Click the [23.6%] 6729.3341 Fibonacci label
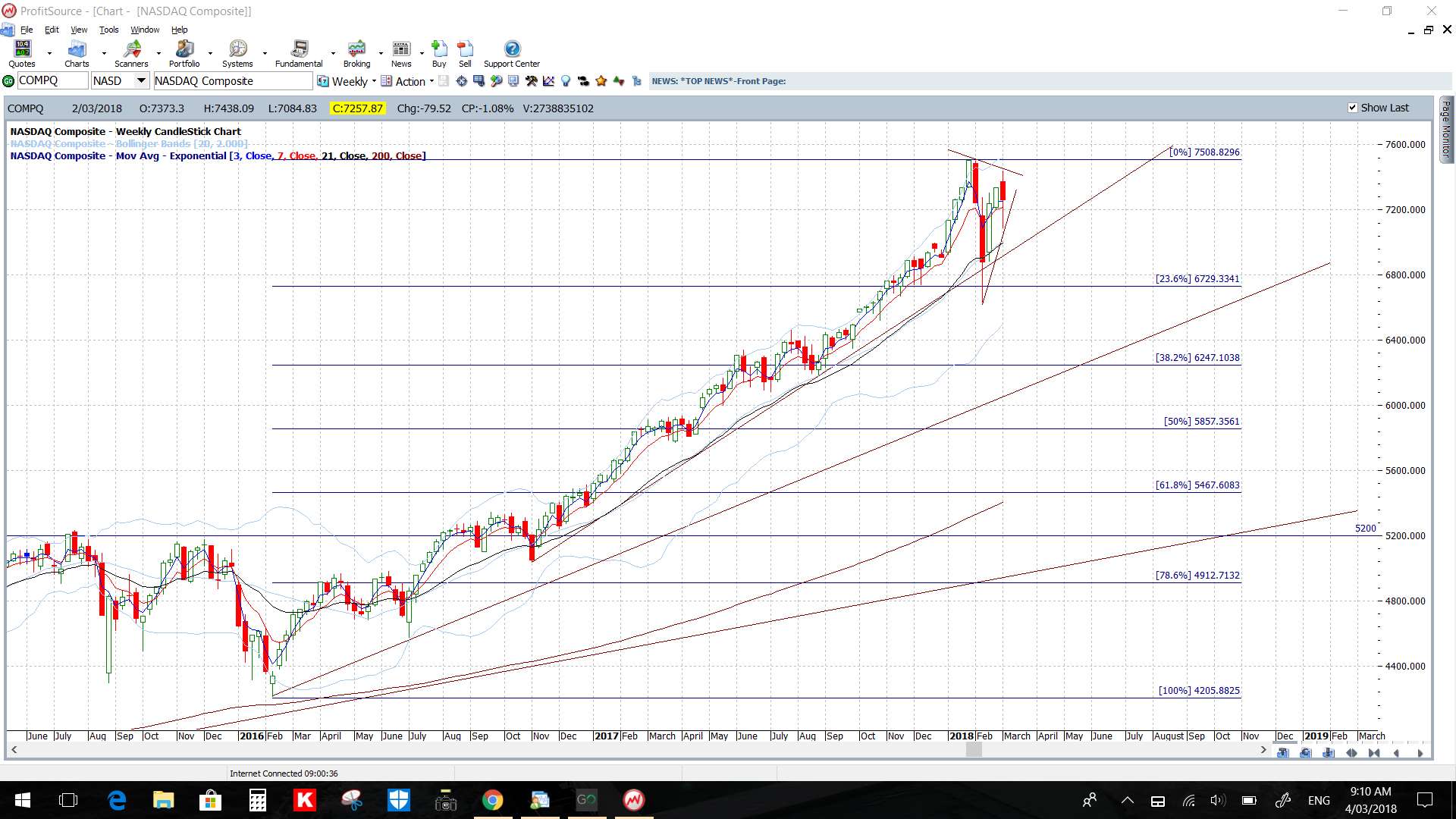This screenshot has height=819, width=1456. pyautogui.click(x=1197, y=279)
